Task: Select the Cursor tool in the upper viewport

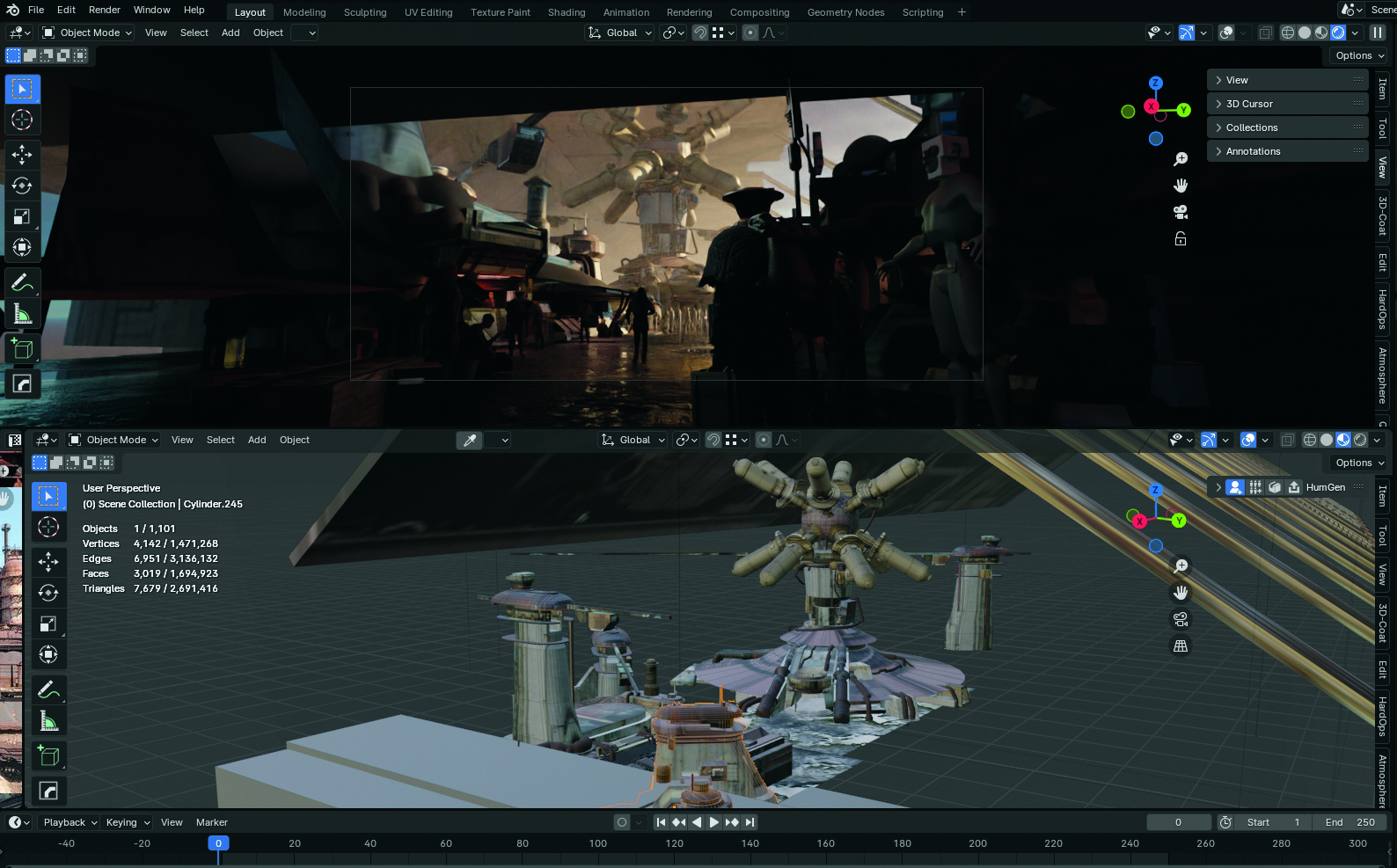Action: [x=22, y=120]
